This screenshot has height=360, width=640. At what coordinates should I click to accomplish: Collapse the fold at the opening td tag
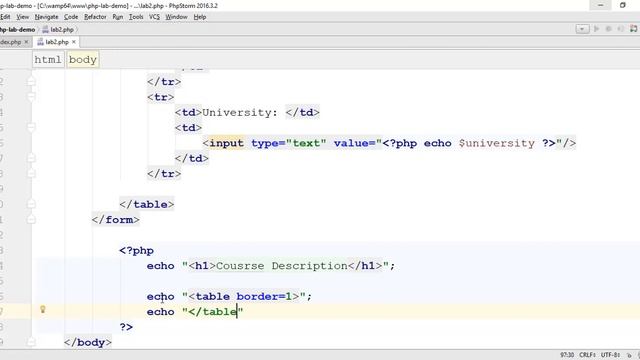(31, 127)
